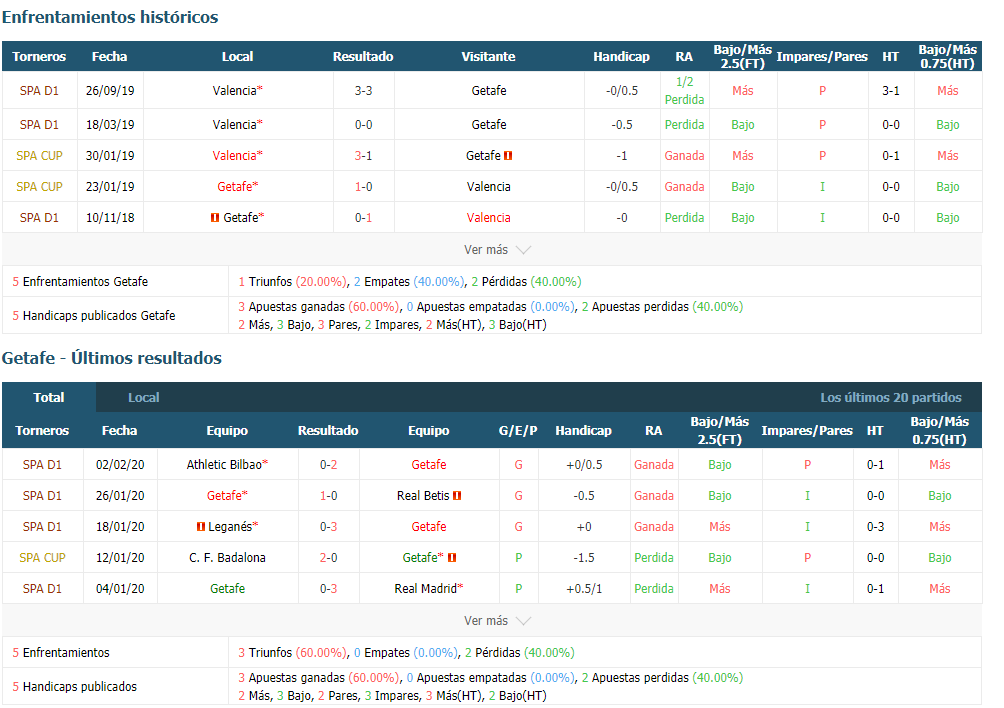Image resolution: width=1004 pixels, height=708 pixels.
Task: Expand Ver más under historical matchups
Action: tap(497, 250)
